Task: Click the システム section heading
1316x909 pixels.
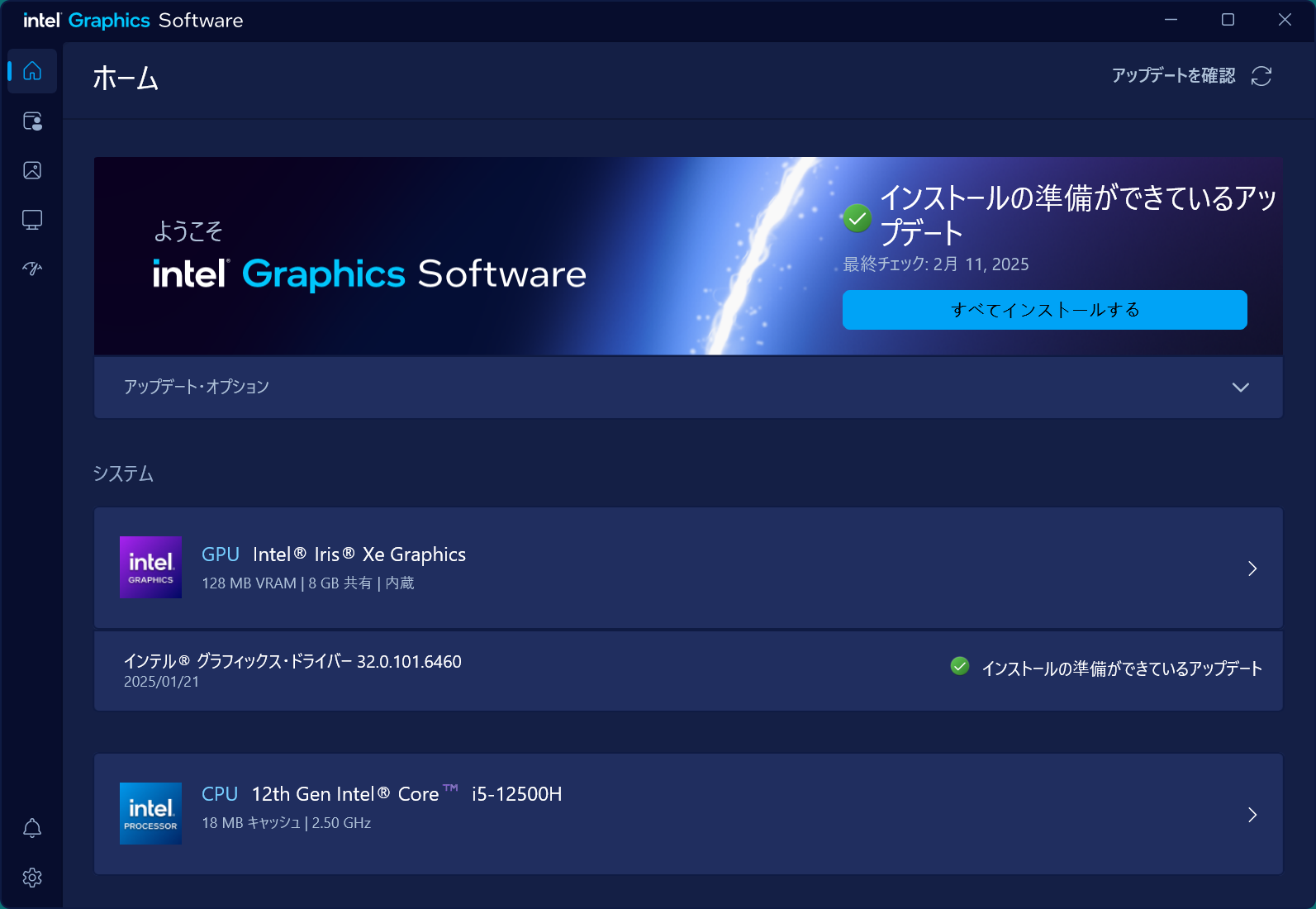Action: click(x=123, y=474)
